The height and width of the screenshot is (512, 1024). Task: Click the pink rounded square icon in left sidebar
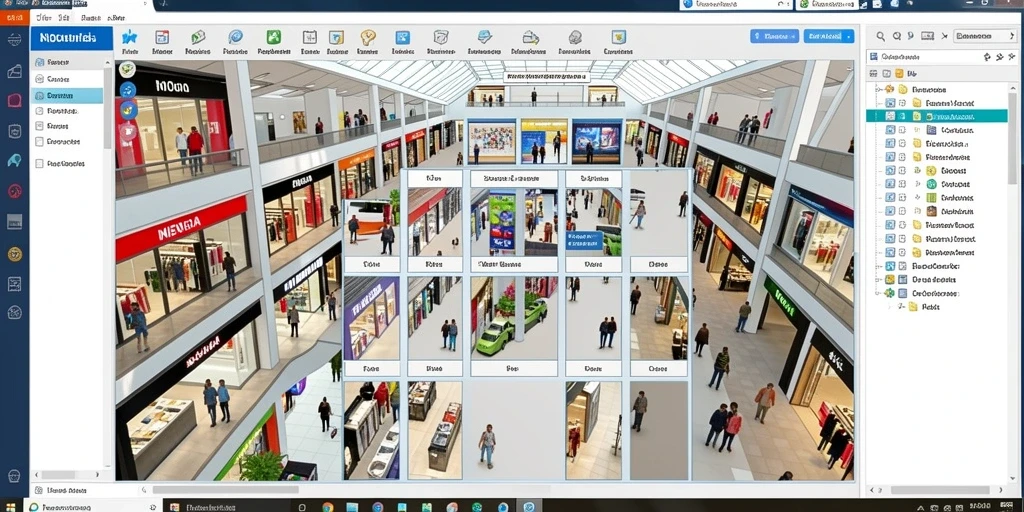[x=14, y=100]
